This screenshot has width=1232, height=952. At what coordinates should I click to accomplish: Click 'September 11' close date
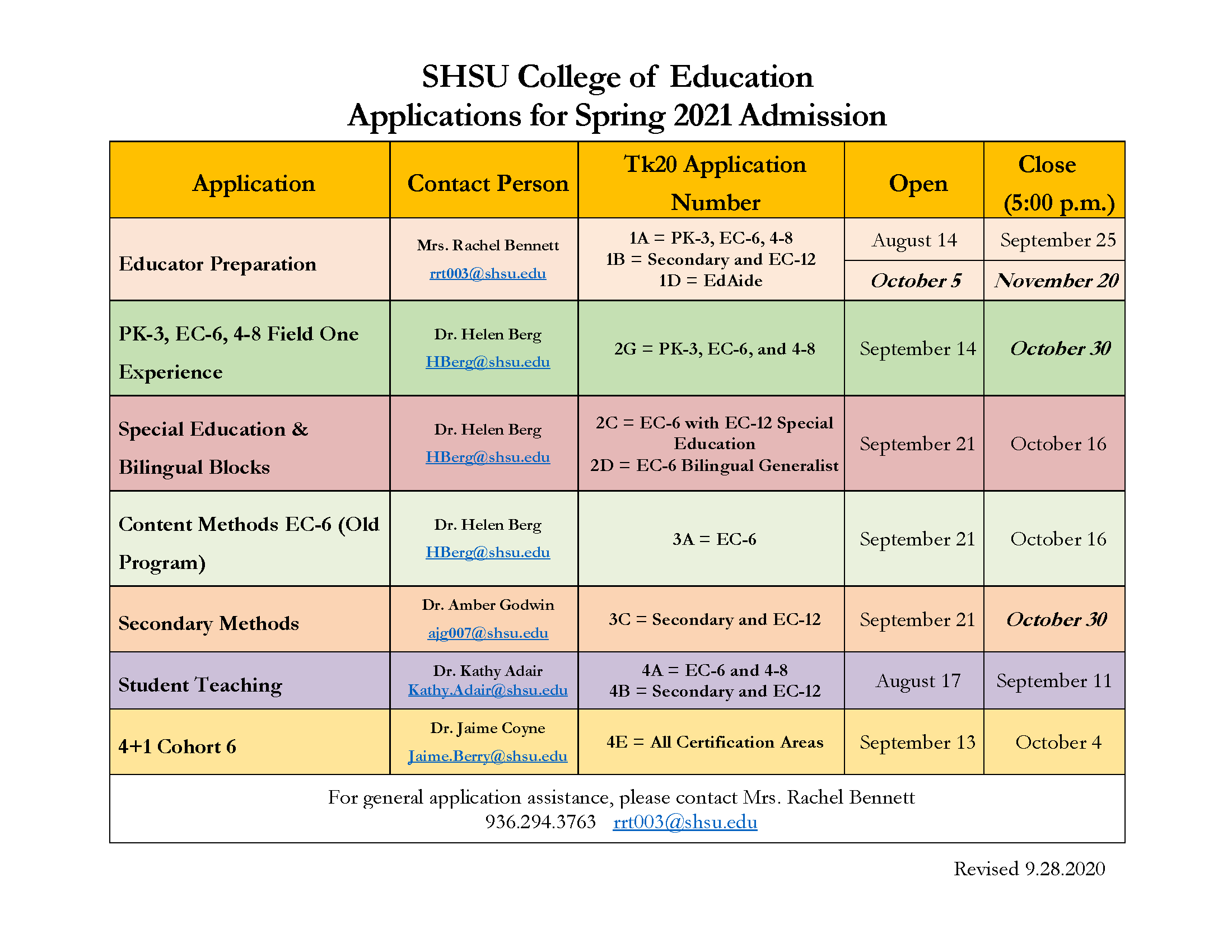[1054, 682]
